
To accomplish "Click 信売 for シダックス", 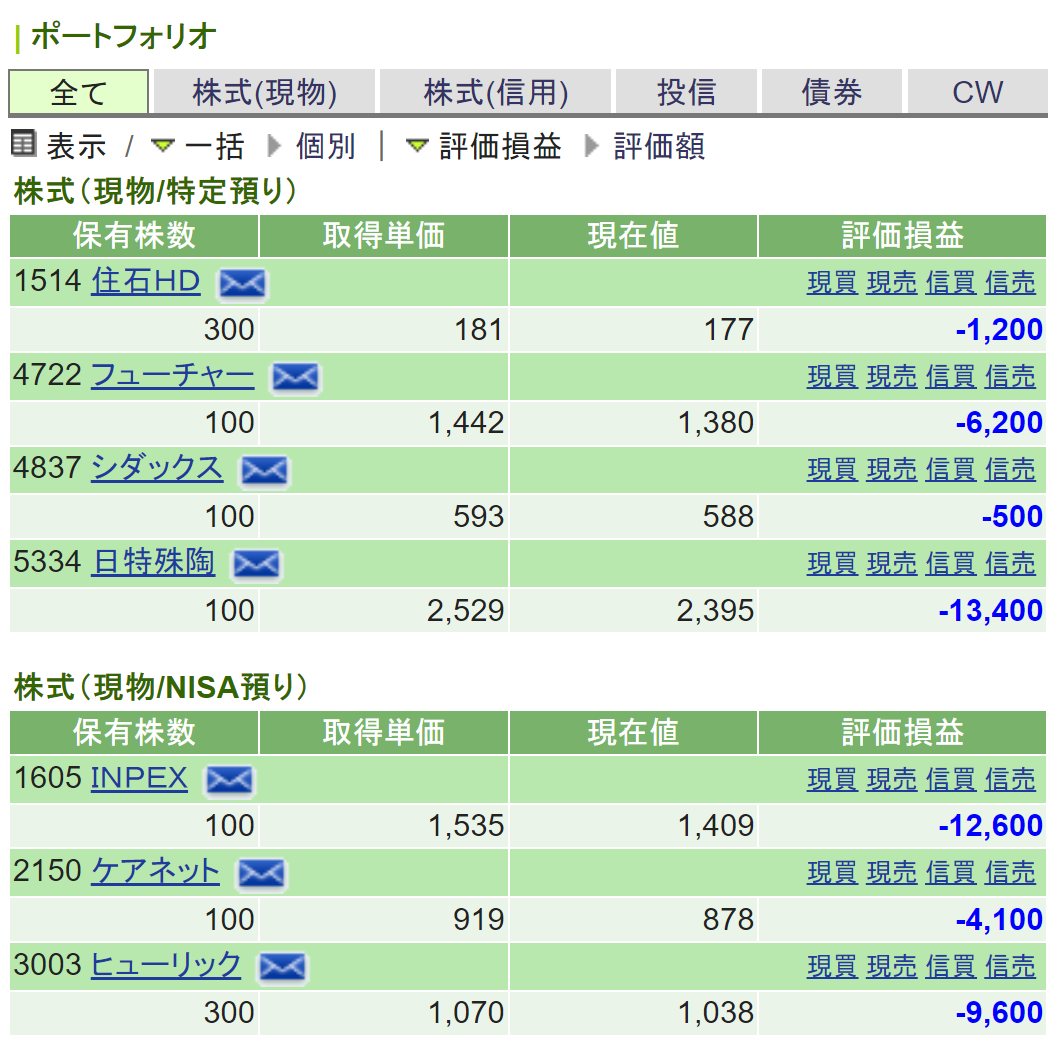I will (1010, 470).
